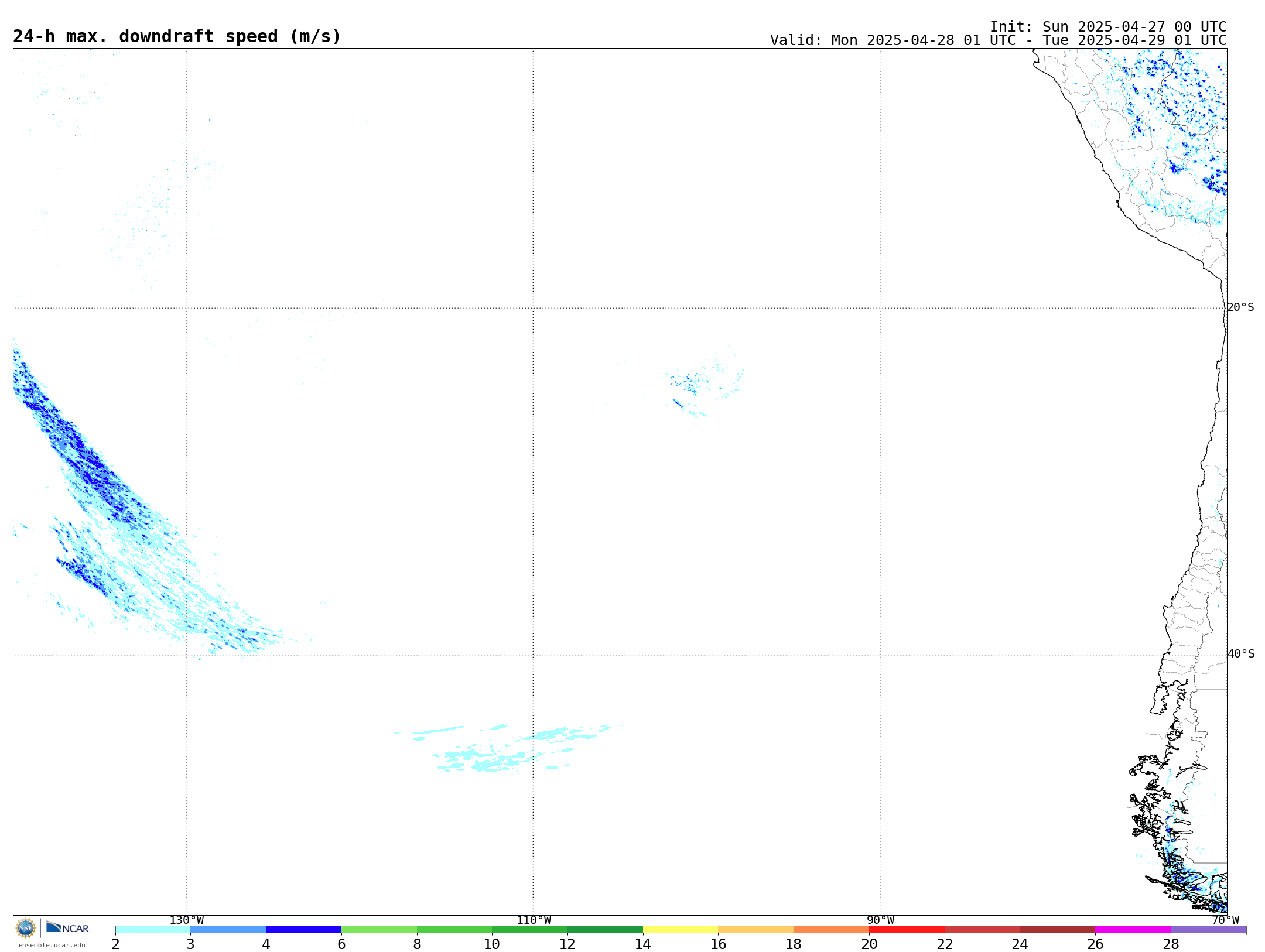Click the 40°S latitude label

click(1241, 654)
